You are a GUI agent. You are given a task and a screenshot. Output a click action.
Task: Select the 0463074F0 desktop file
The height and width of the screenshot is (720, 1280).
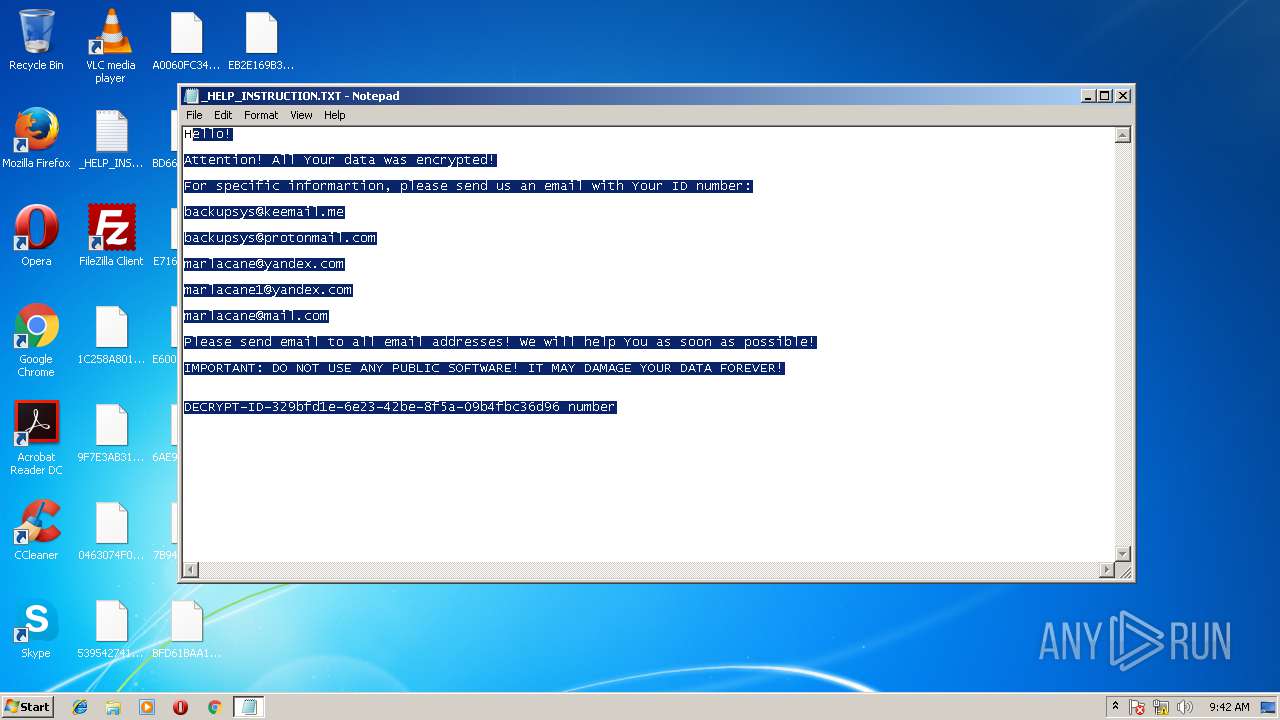[111, 531]
